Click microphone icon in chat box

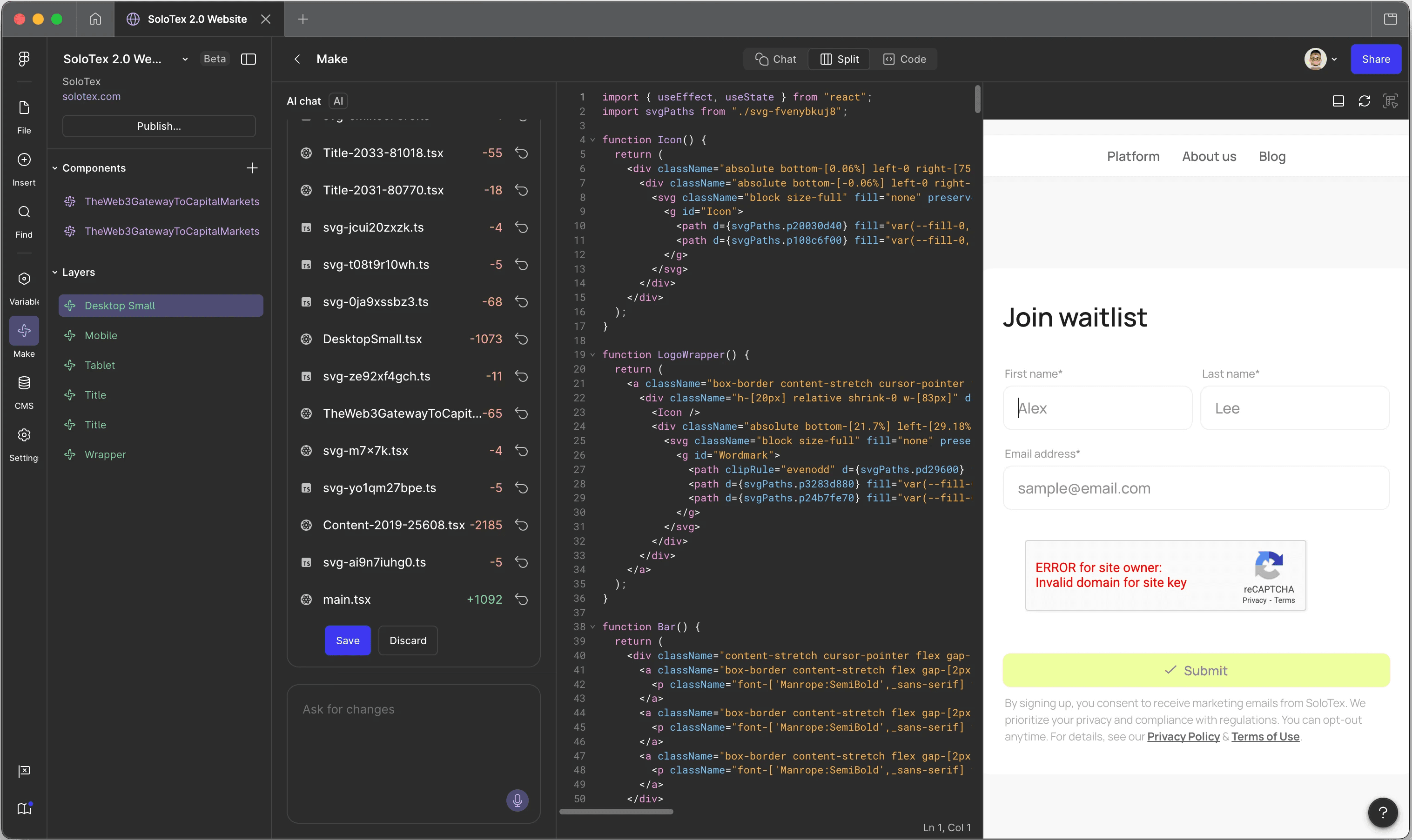point(517,800)
